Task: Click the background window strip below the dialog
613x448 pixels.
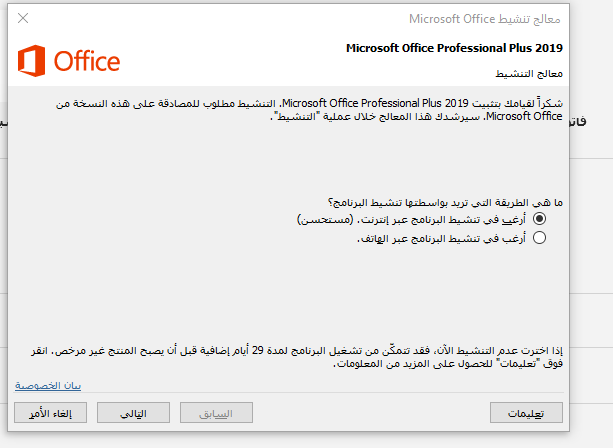Action: click(306, 440)
